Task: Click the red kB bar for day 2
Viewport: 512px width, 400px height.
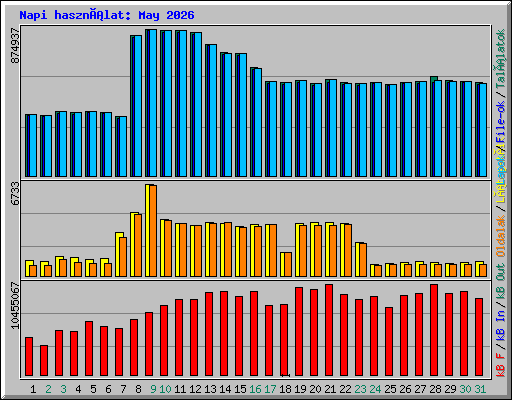Action: pyautogui.click(x=44, y=361)
